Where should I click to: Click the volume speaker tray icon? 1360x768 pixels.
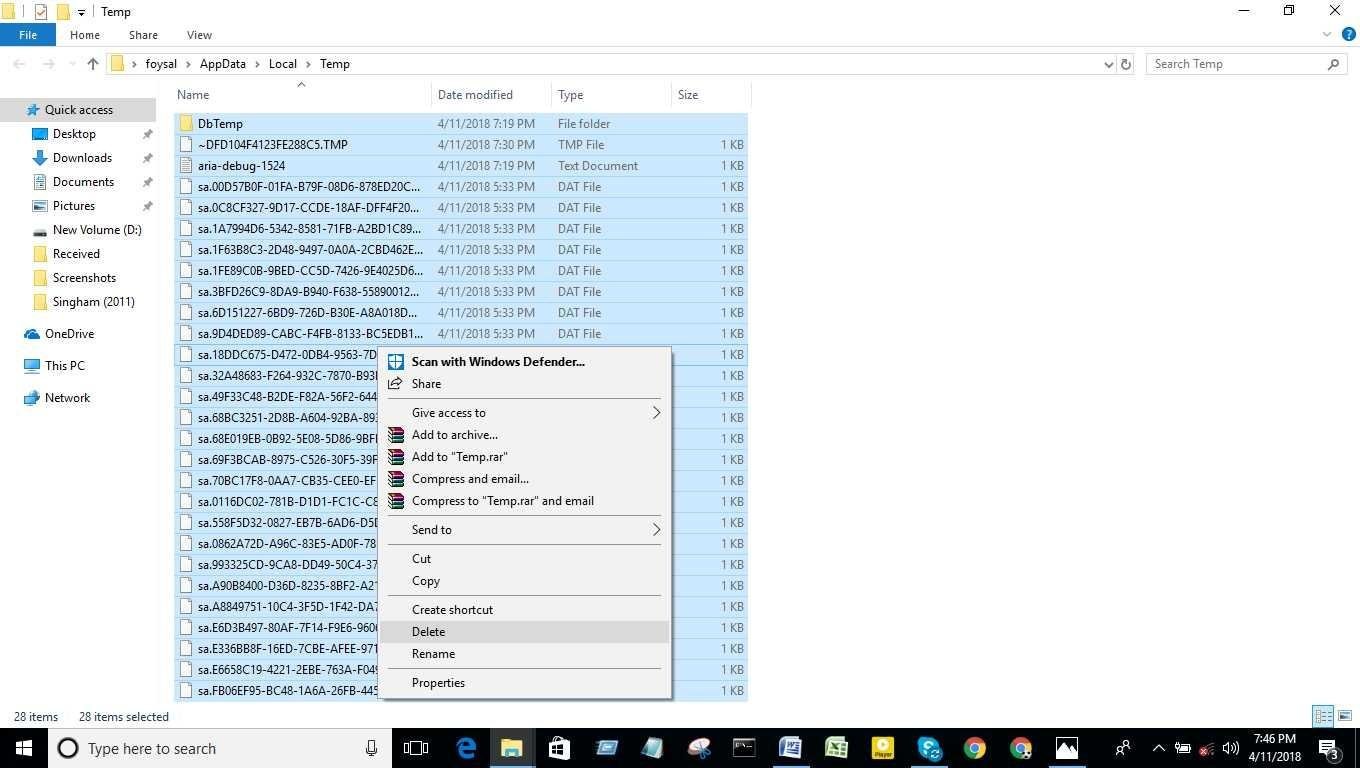[x=1231, y=748]
